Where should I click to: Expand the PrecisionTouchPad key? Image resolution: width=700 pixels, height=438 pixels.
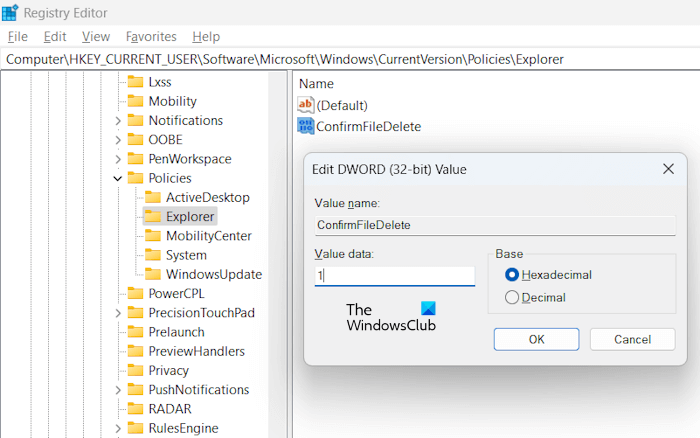coord(118,313)
